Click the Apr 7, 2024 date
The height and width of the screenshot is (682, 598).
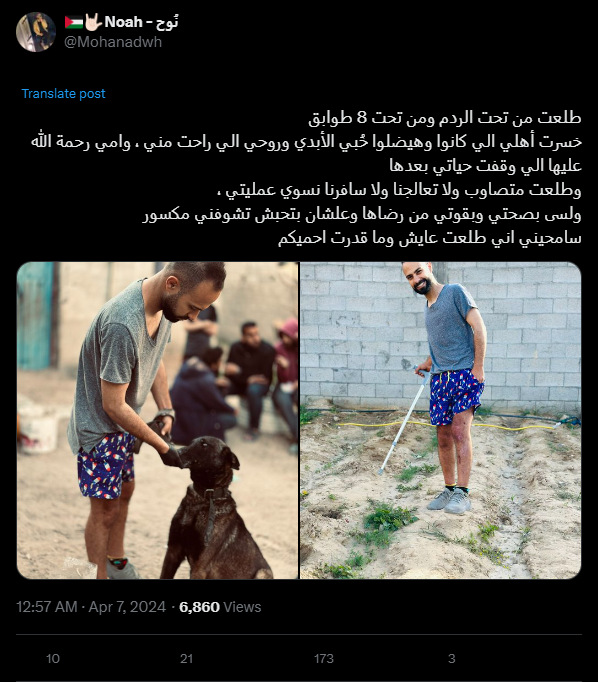tap(127, 607)
